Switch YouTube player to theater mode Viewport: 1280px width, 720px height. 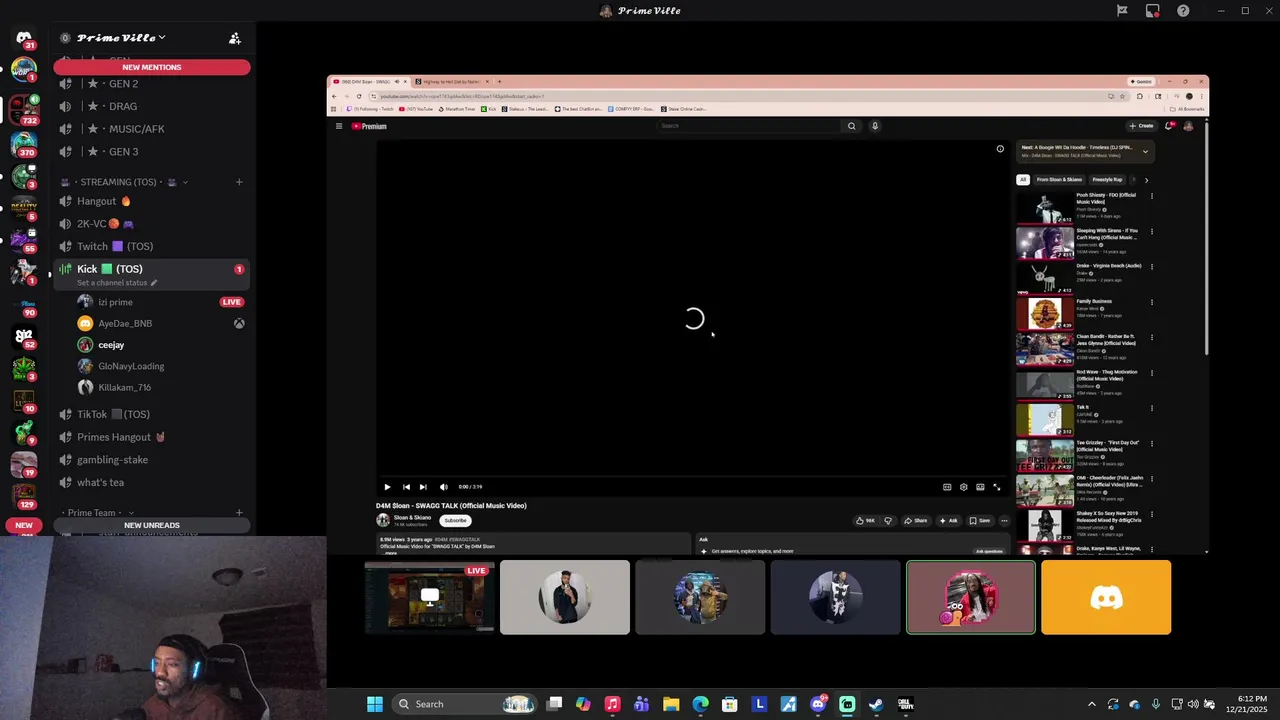click(980, 487)
